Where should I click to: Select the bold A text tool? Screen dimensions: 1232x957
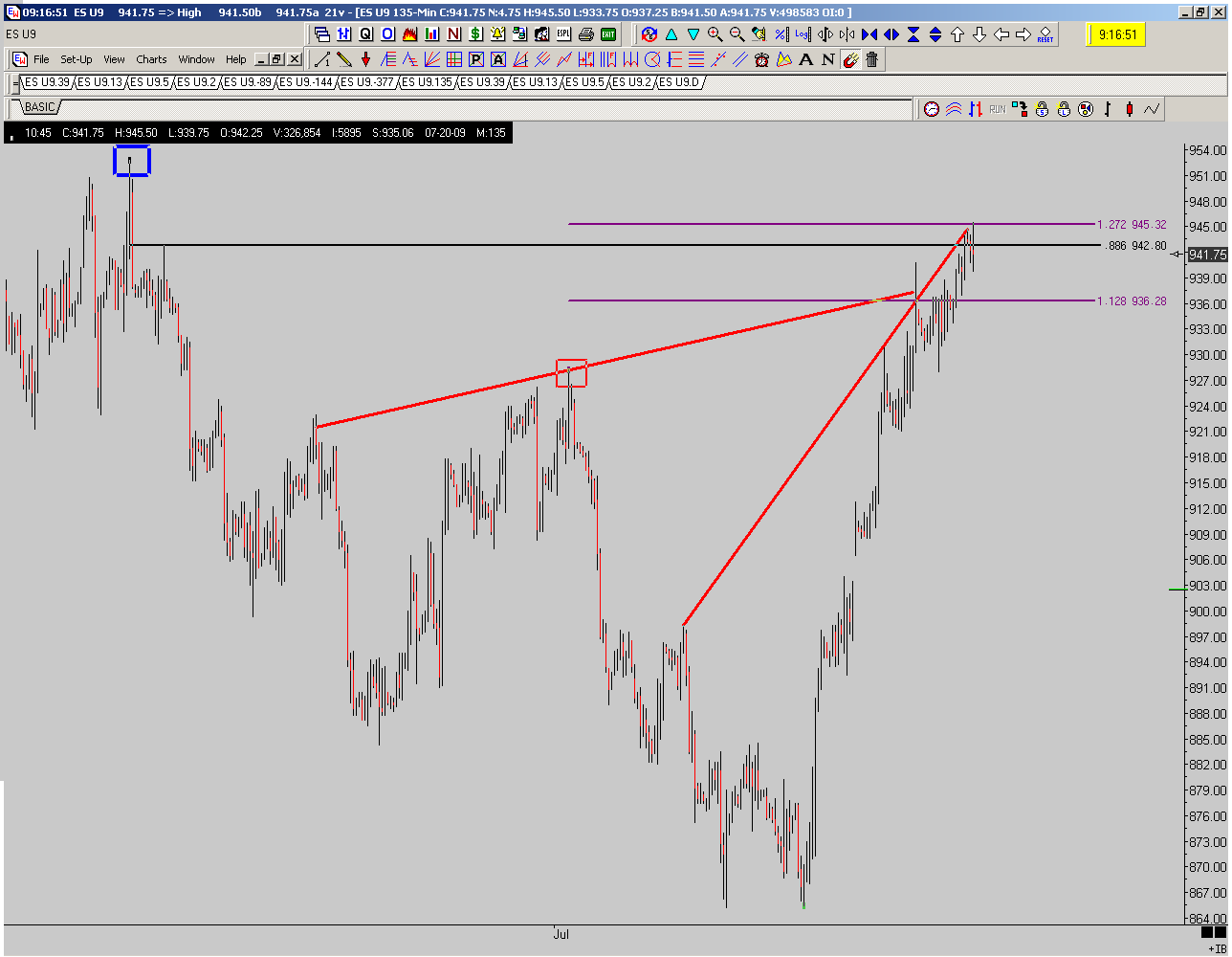coord(806,59)
